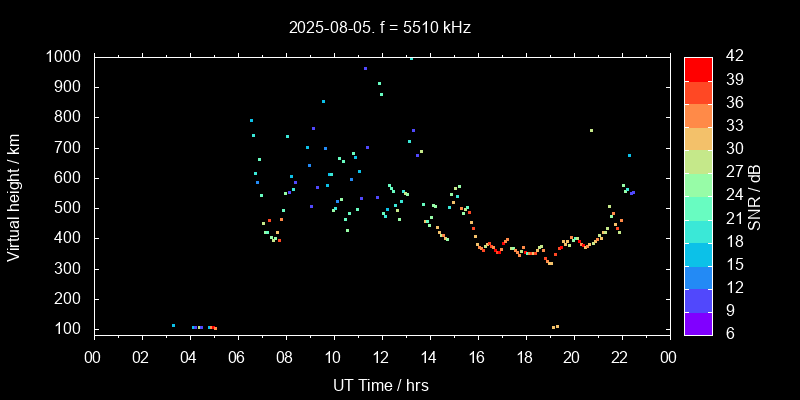Click the red 39–42 dB colorbar segment
Image resolution: width=800 pixels, height=400 pixels.
tap(697, 68)
